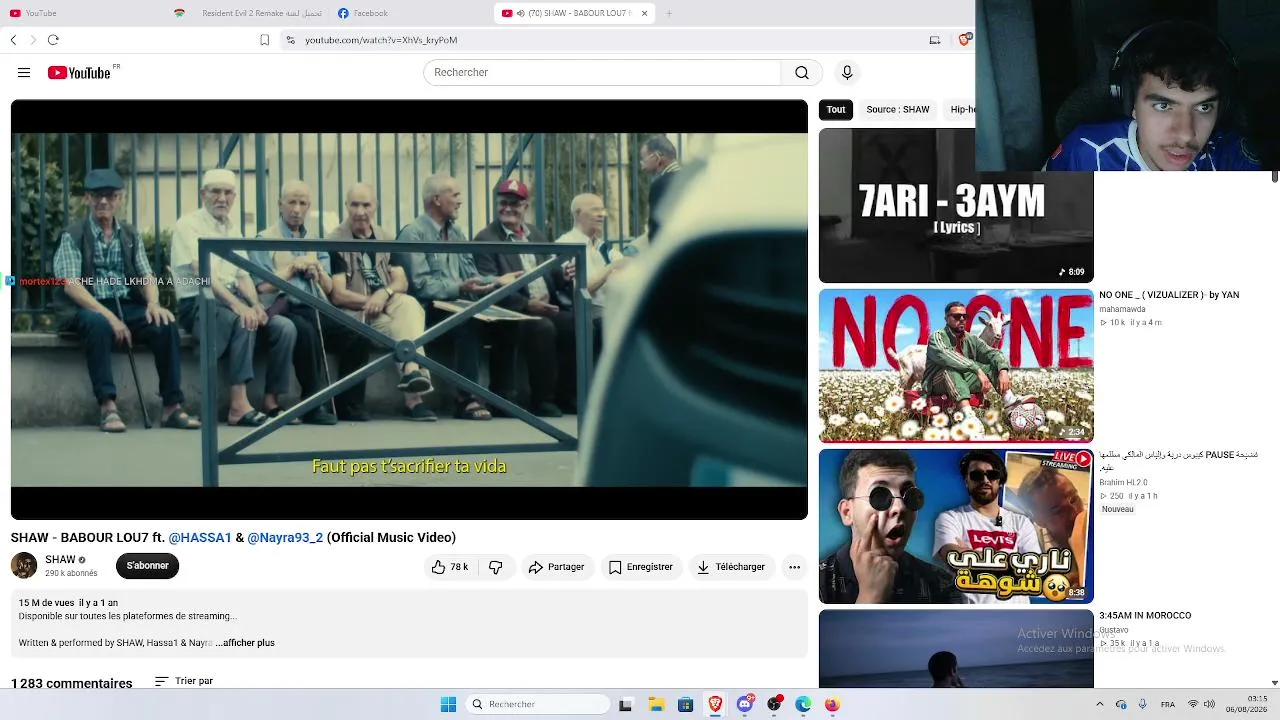This screenshot has width=1280, height=720.
Task: Open the 'mahamawda' channel name
Action: coord(1122,310)
